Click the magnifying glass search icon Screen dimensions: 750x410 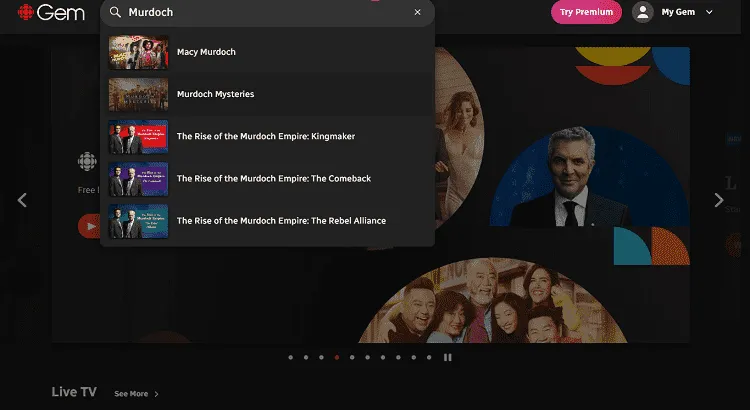(115, 12)
